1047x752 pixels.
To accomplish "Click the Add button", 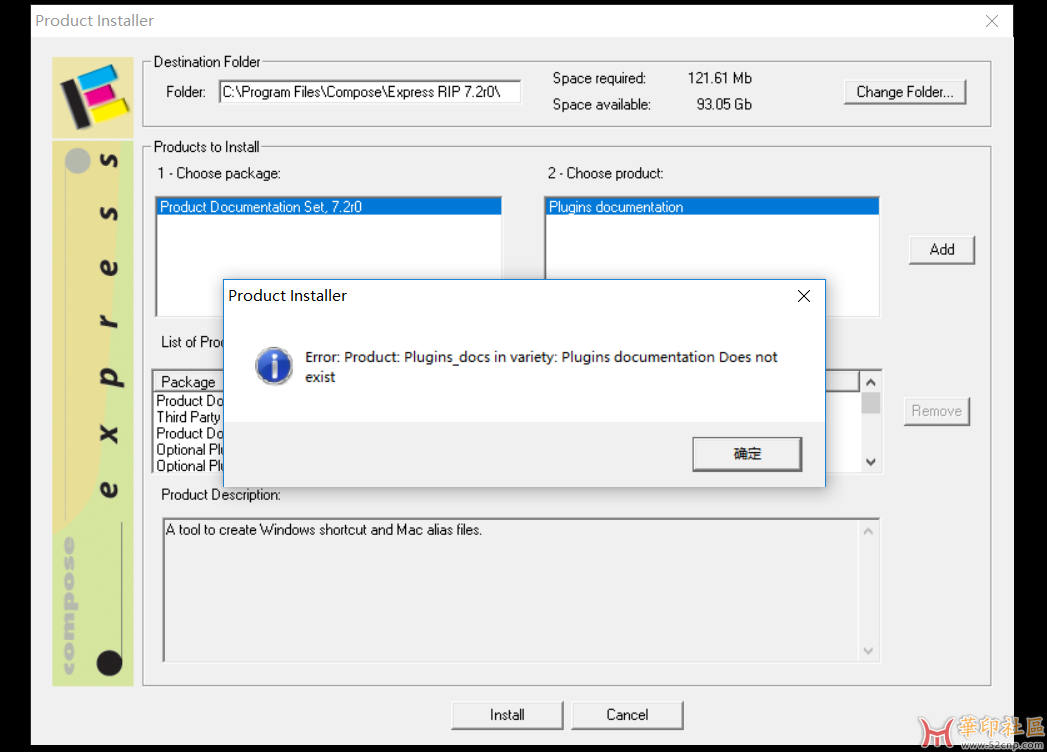I will (x=941, y=250).
